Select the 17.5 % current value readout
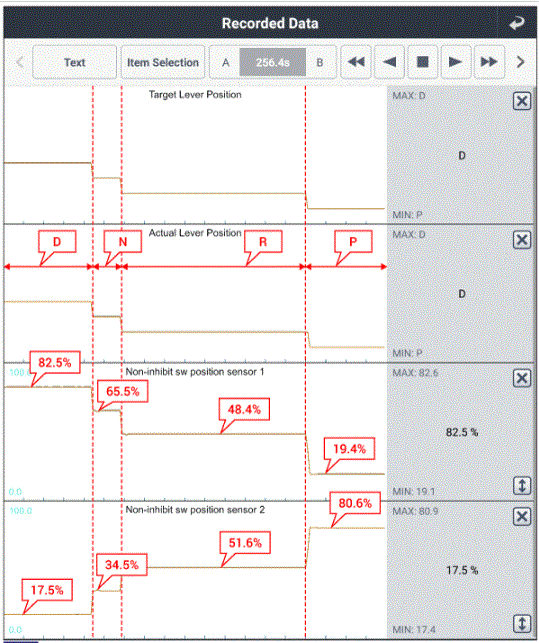 (x=462, y=570)
